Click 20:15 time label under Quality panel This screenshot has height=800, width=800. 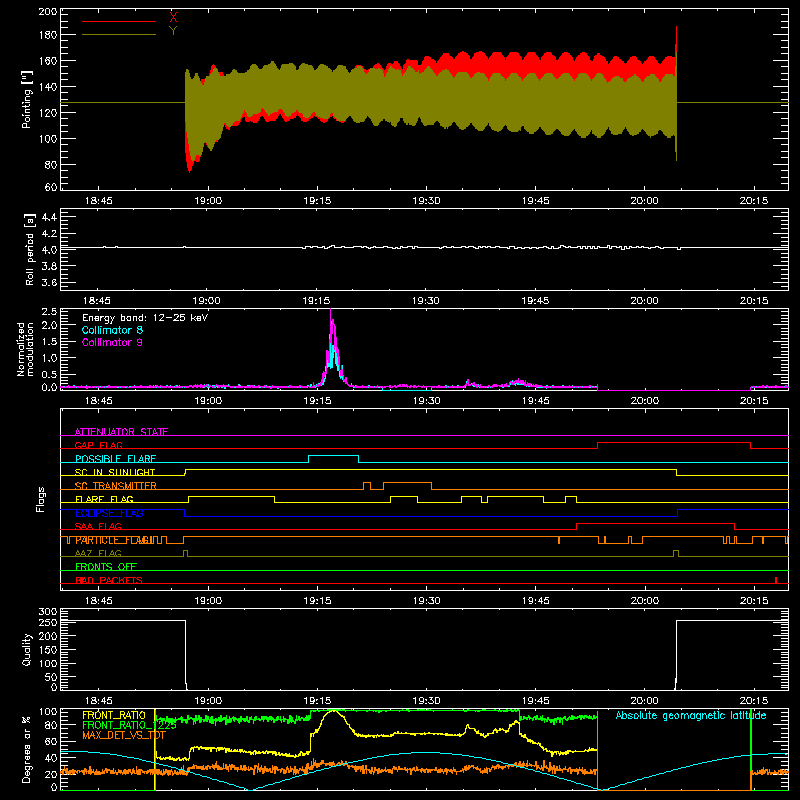coord(754,701)
